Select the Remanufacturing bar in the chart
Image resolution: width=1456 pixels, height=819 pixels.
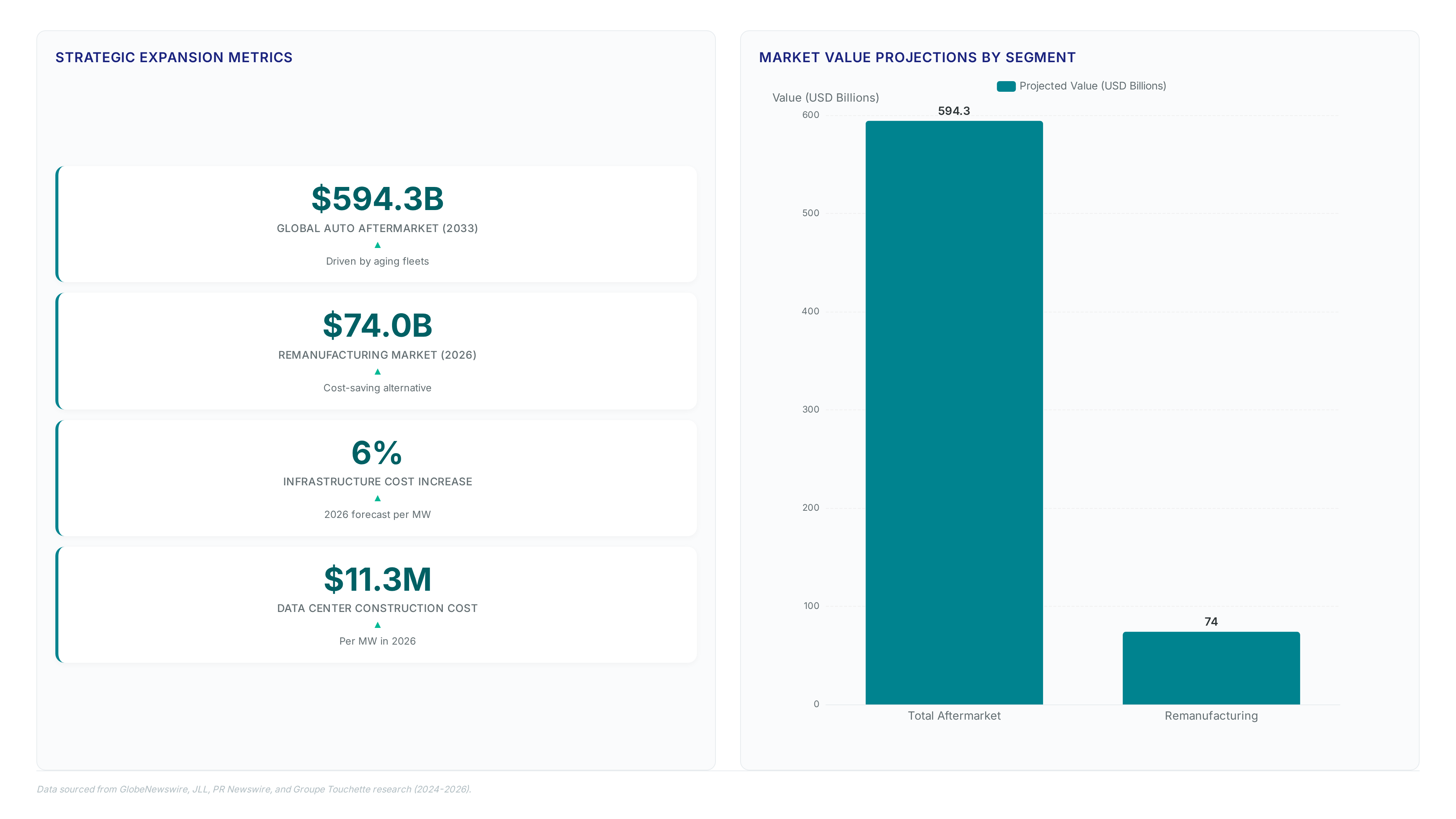tap(1211, 668)
